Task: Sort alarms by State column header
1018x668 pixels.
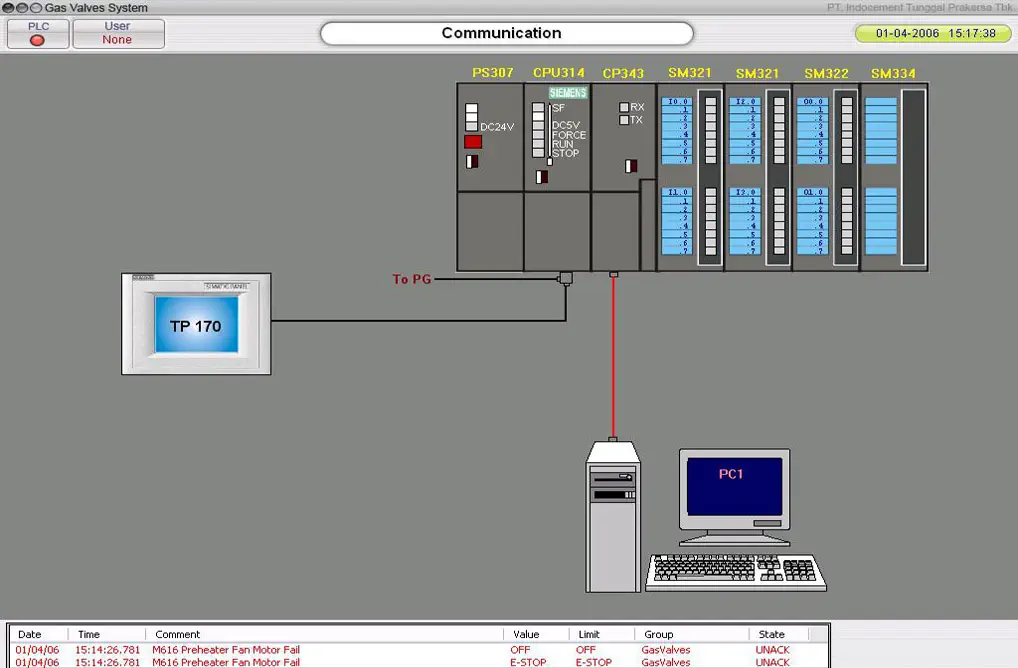Action: 771,634
